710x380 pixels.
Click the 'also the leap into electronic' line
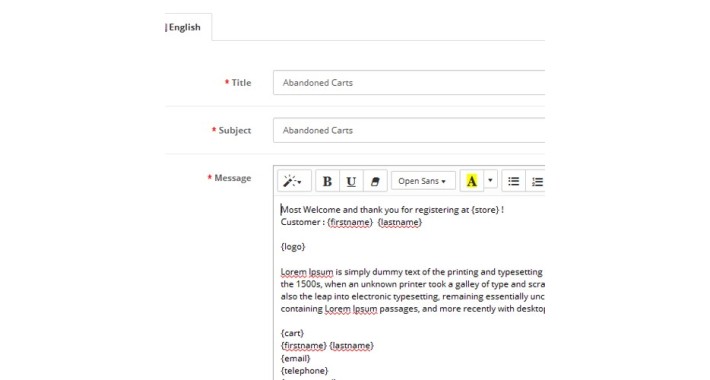click(413, 296)
